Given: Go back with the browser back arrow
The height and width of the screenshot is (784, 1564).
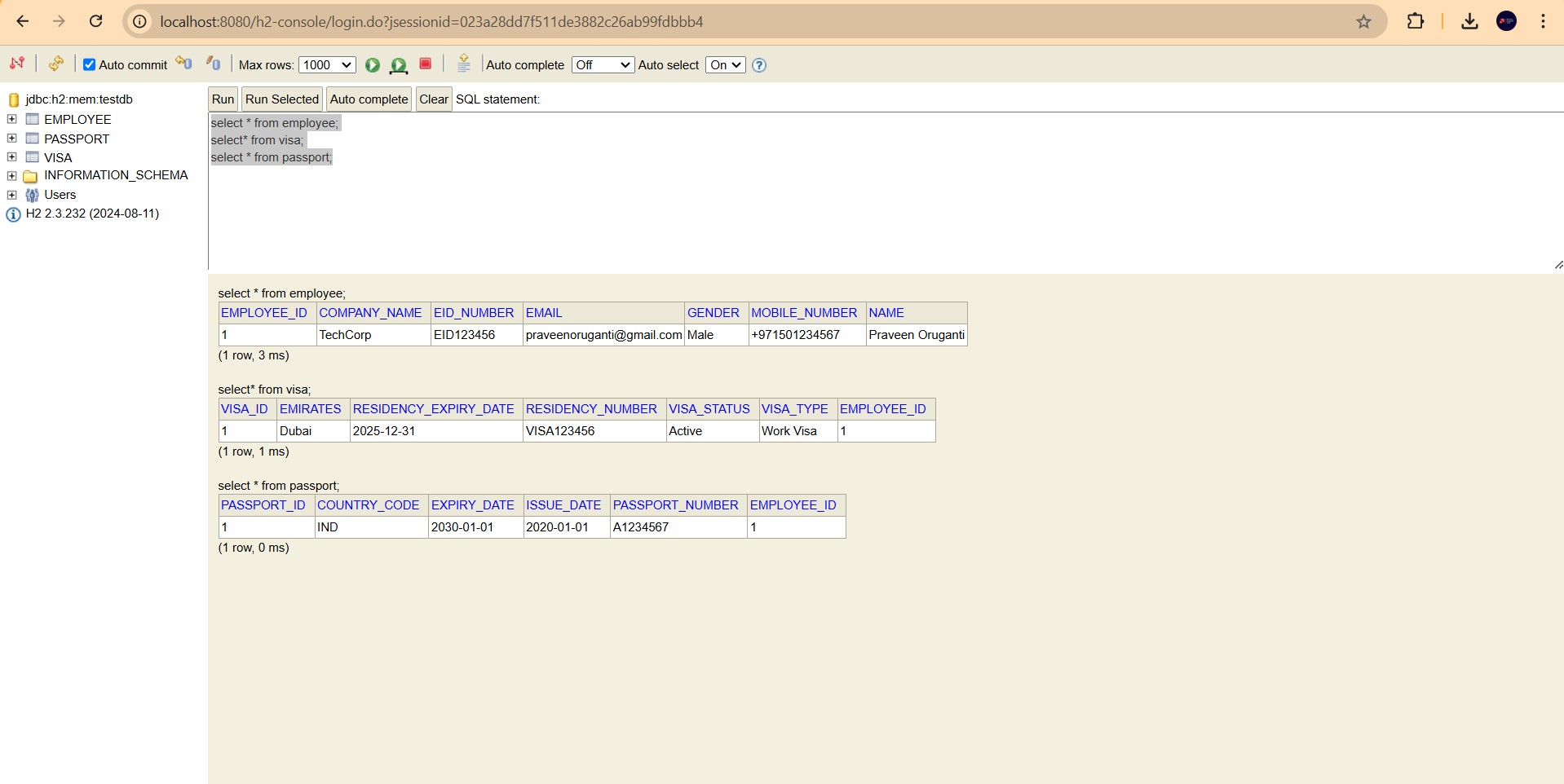Looking at the screenshot, I should click(x=23, y=21).
